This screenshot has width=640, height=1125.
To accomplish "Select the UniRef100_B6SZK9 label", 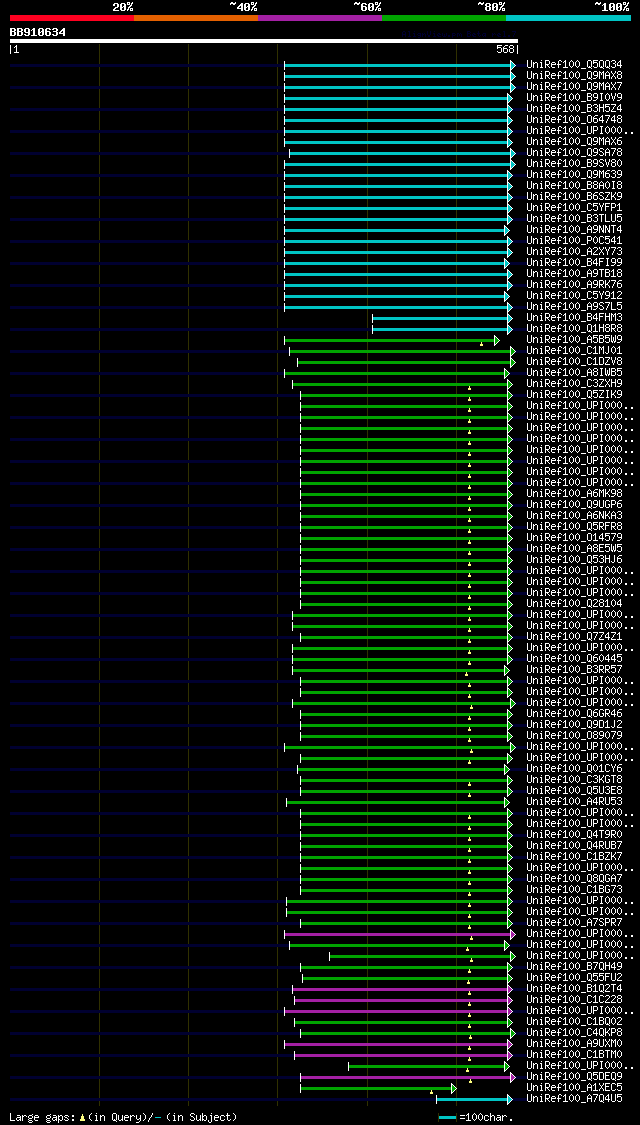I will pos(574,197).
